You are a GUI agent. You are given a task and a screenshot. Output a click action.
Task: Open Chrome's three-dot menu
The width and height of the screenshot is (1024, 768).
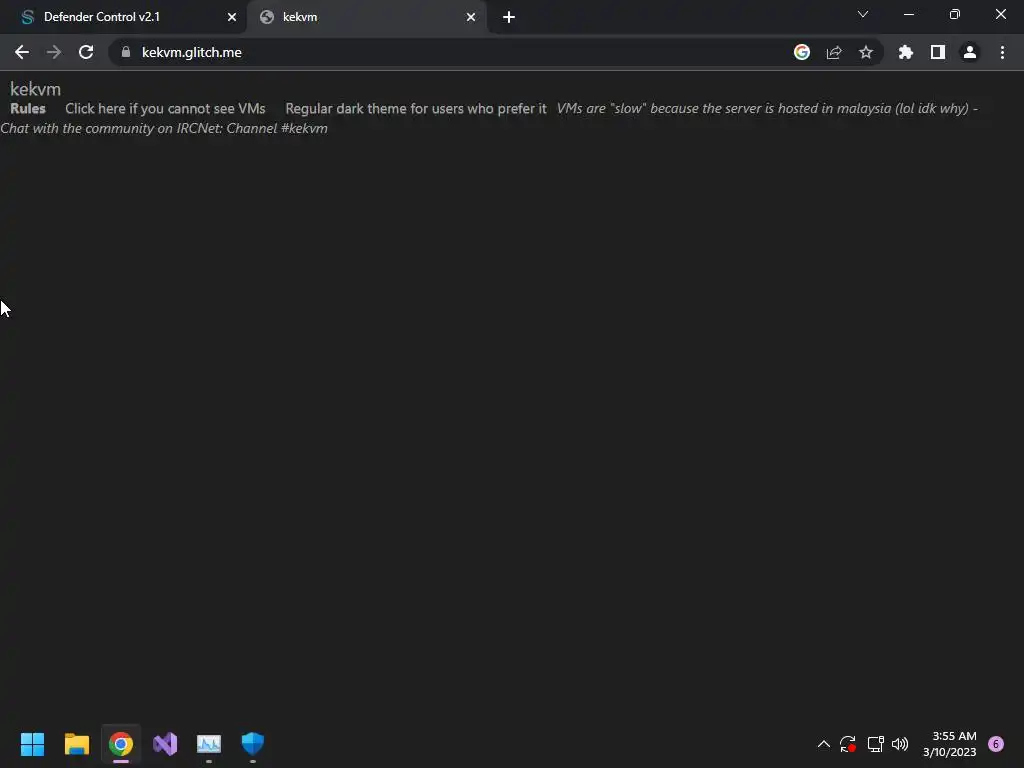(x=1002, y=52)
